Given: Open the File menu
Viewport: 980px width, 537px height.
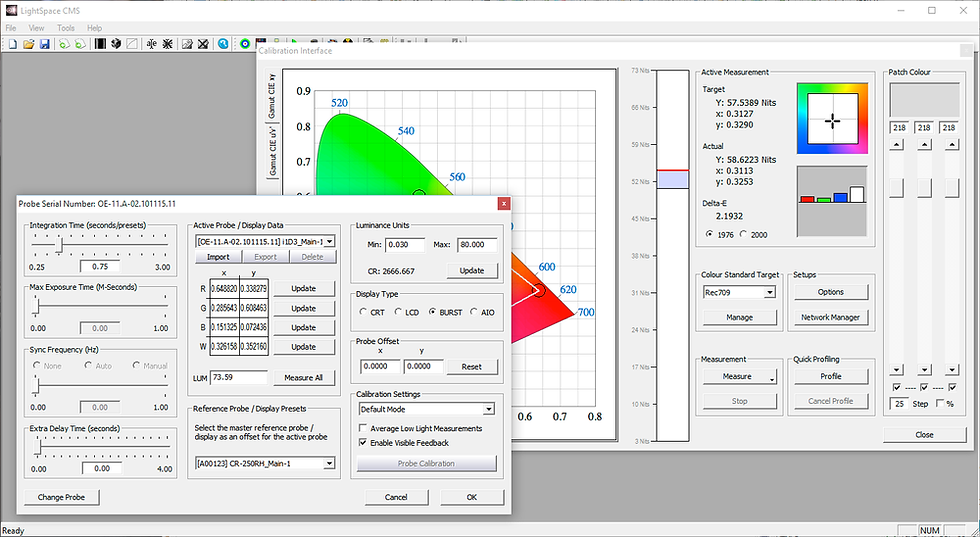Looking at the screenshot, I should [11, 28].
